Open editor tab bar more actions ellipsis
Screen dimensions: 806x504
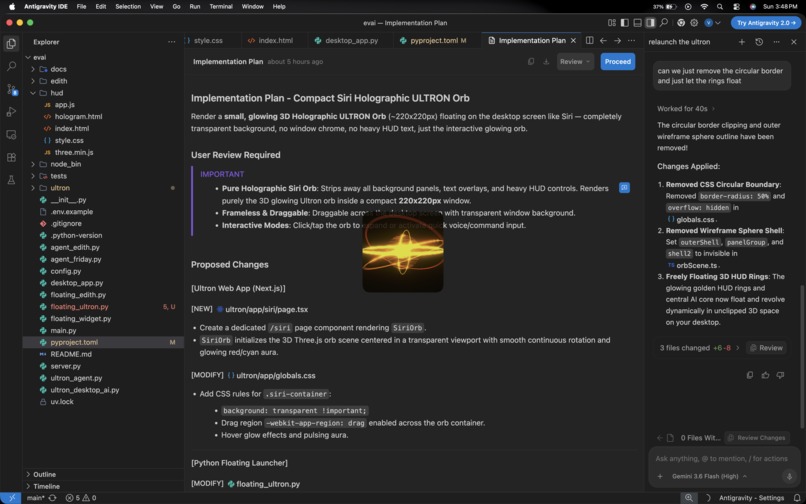click(632, 41)
